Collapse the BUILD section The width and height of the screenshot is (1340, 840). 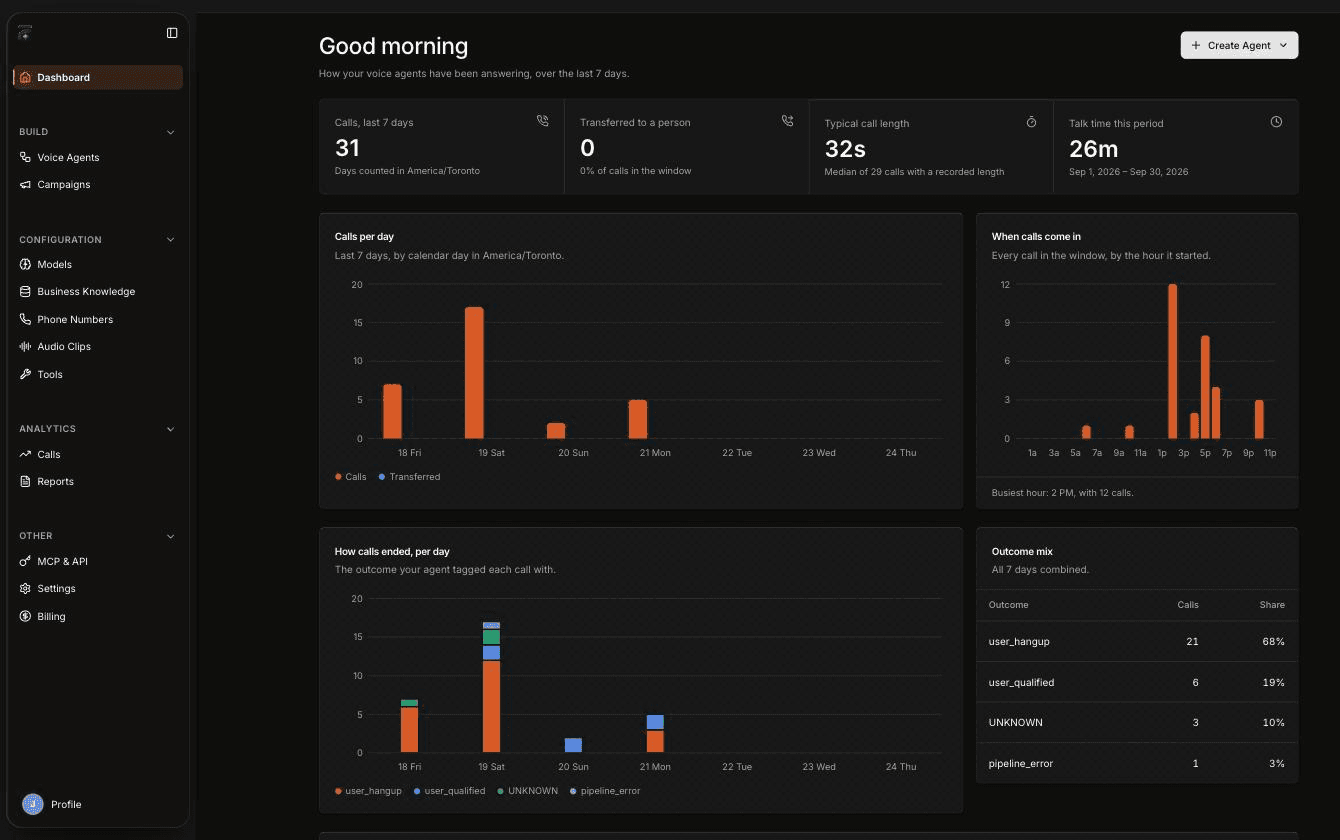tap(170, 132)
